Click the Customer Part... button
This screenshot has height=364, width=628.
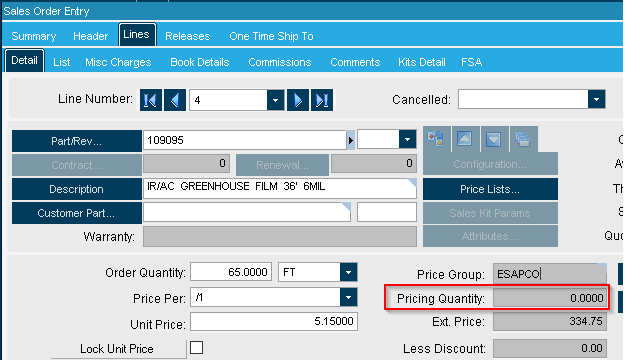(76, 213)
